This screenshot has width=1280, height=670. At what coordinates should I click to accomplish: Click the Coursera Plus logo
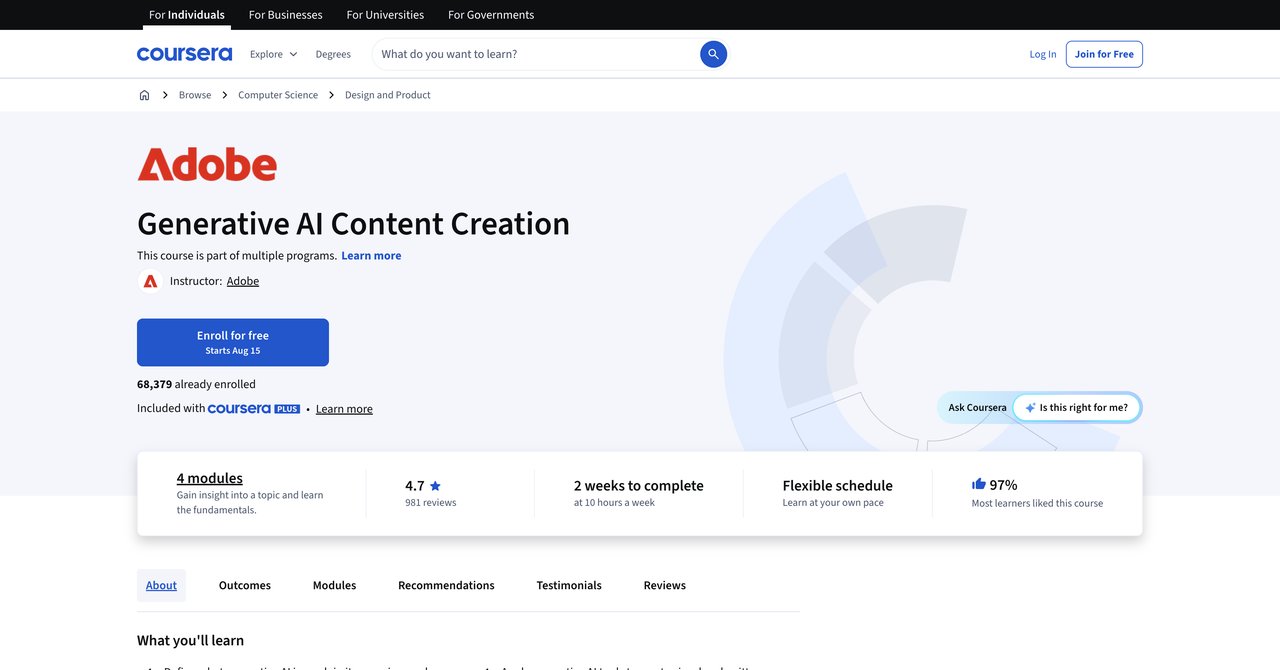[254, 409]
